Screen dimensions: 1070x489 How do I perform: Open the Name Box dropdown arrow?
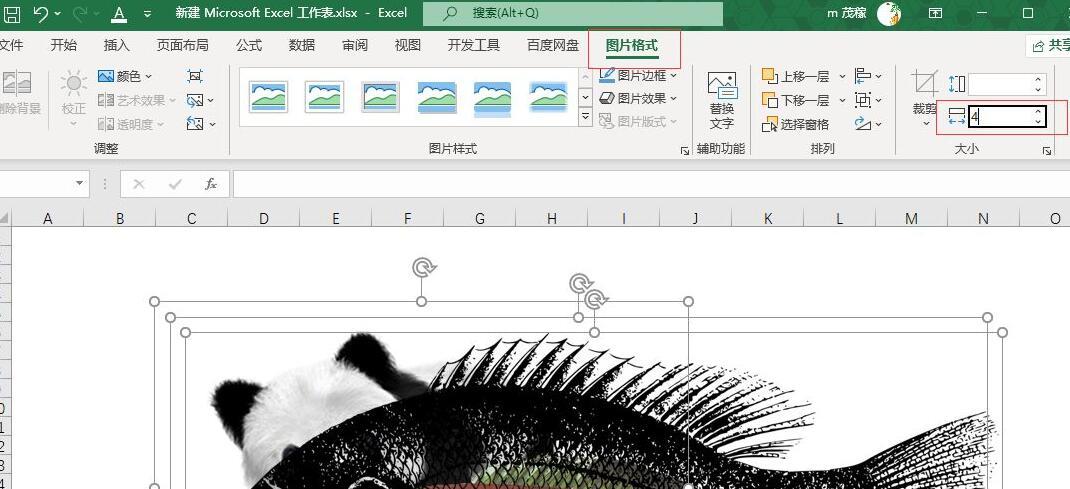coord(80,183)
